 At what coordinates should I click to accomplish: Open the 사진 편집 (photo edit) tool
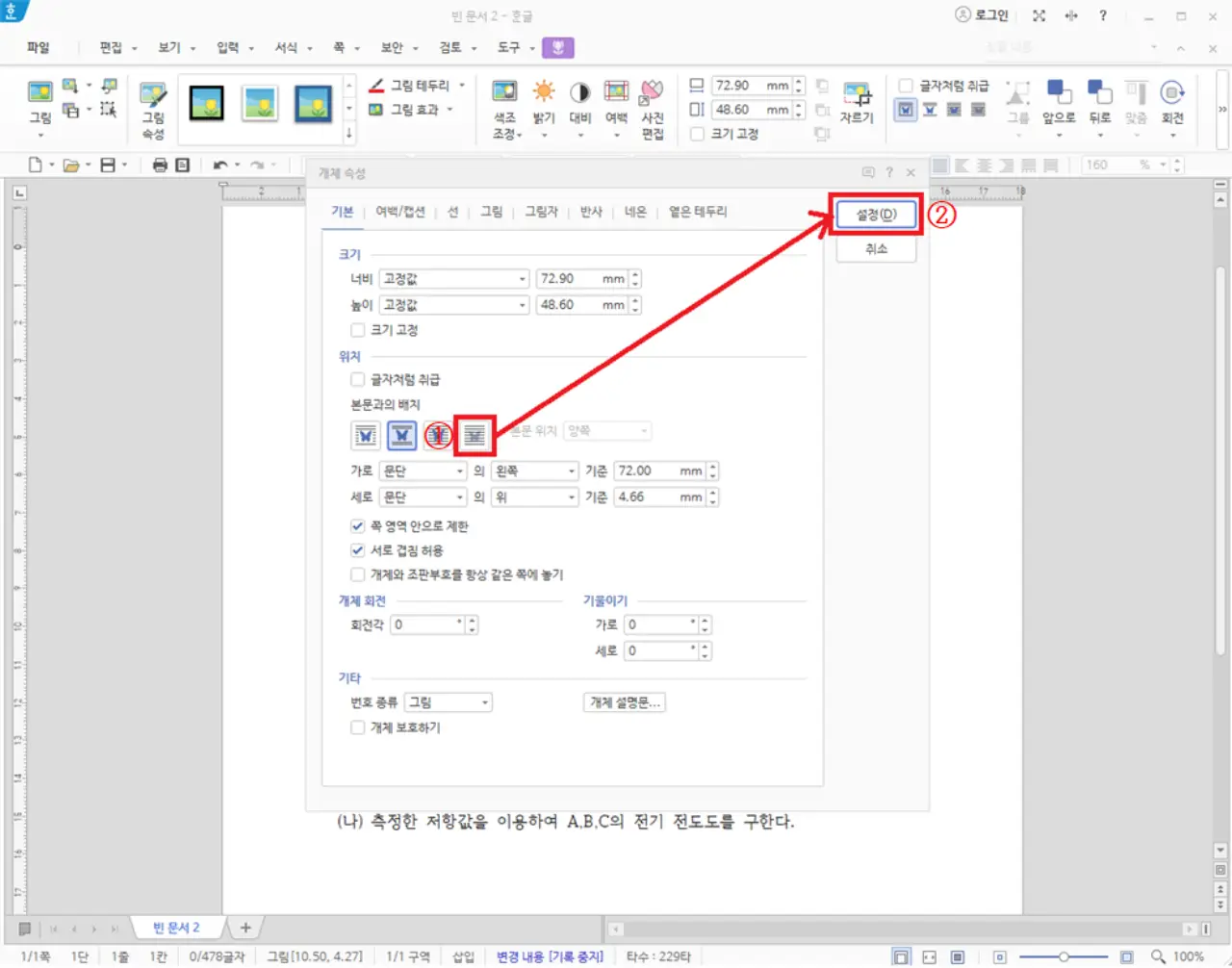tap(653, 101)
